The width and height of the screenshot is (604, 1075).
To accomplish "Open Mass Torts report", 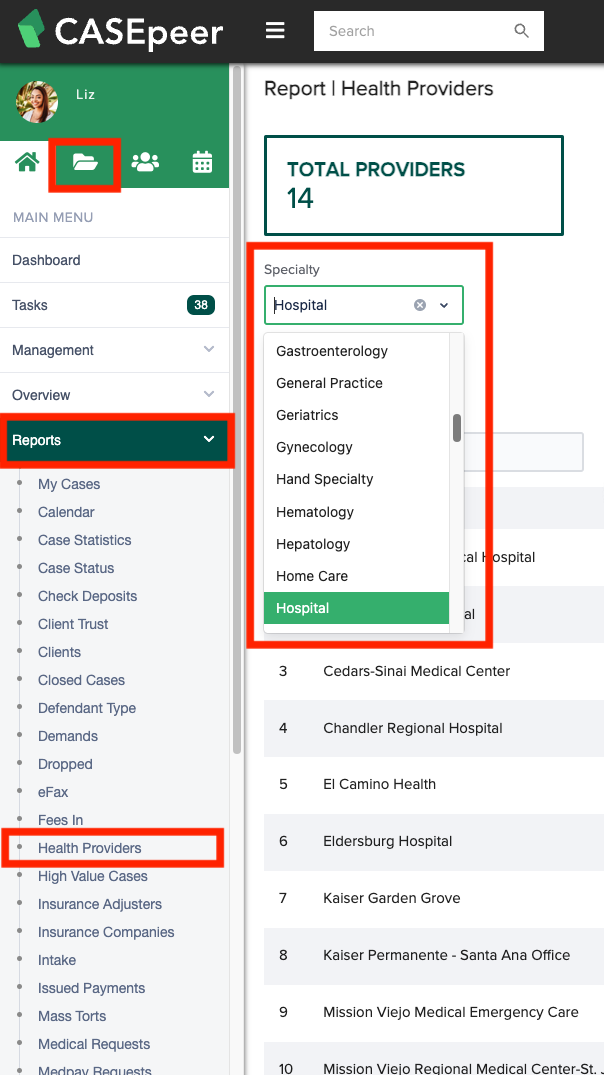I will coord(72,1017).
